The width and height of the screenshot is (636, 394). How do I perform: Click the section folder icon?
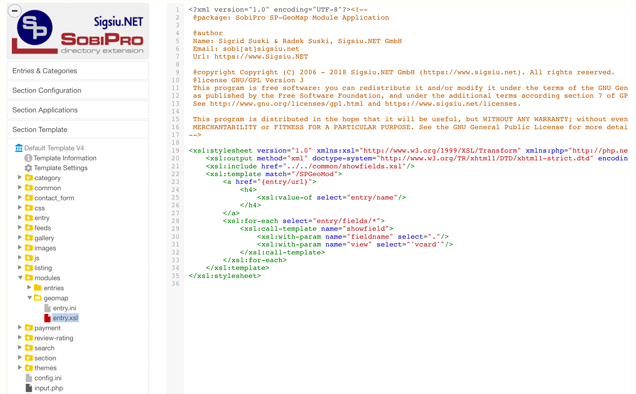pyautogui.click(x=29, y=358)
